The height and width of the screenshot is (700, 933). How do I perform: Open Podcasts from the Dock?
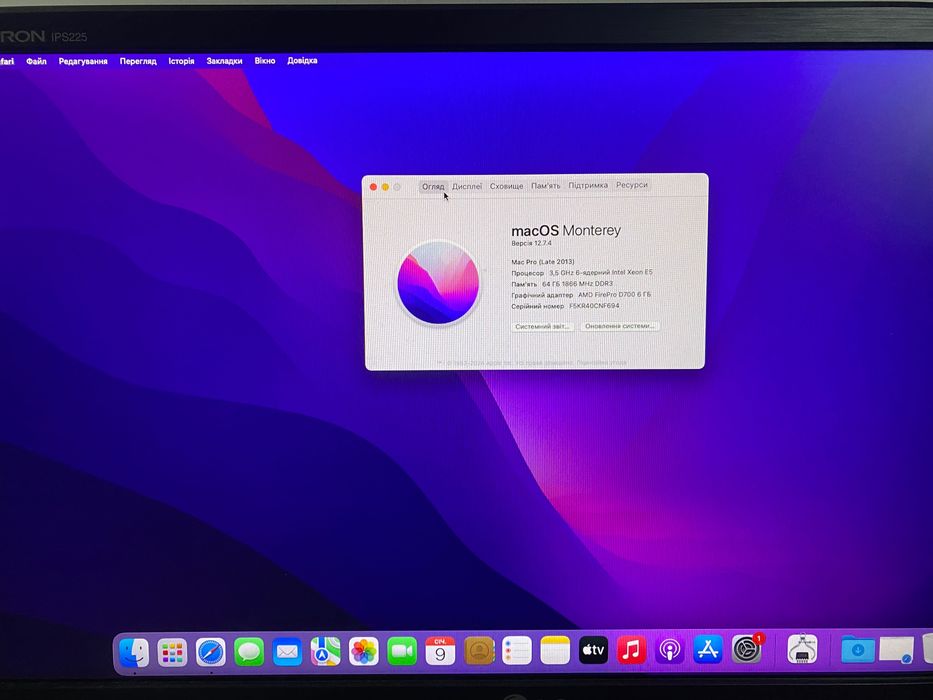[x=669, y=650]
